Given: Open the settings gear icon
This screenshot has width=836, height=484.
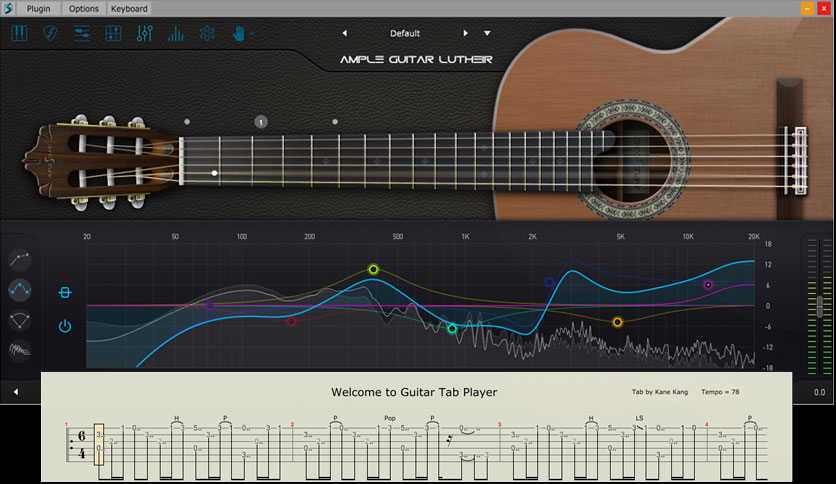Looking at the screenshot, I should pyautogui.click(x=207, y=34).
